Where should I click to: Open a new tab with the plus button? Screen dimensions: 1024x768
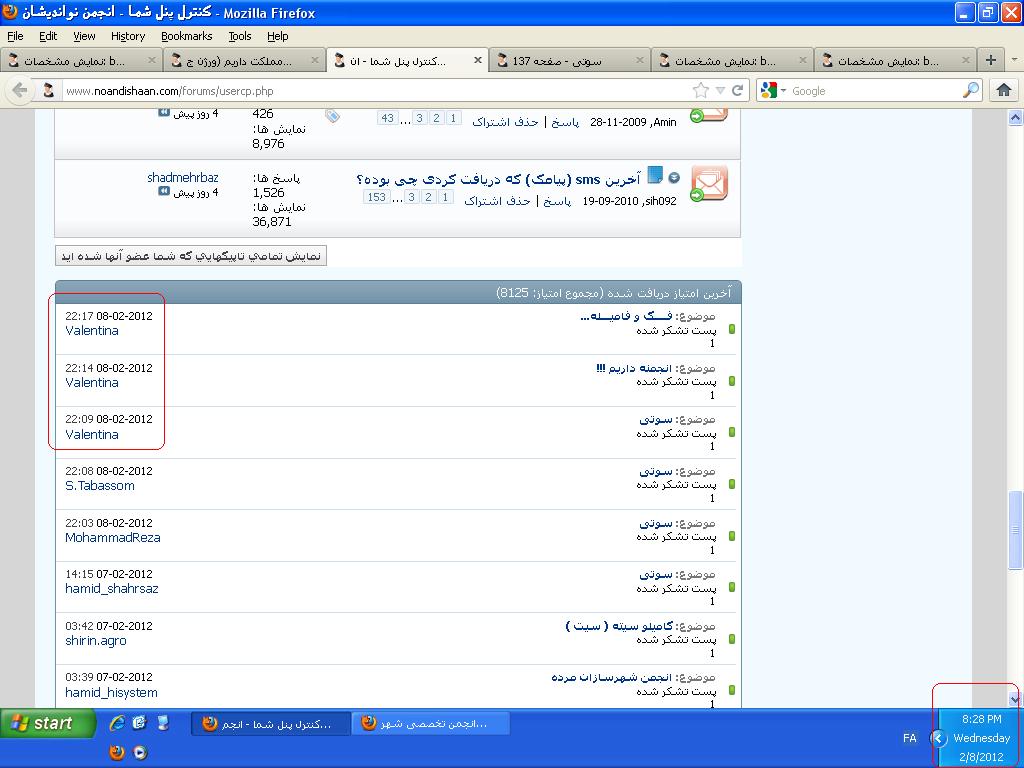pyautogui.click(x=990, y=60)
